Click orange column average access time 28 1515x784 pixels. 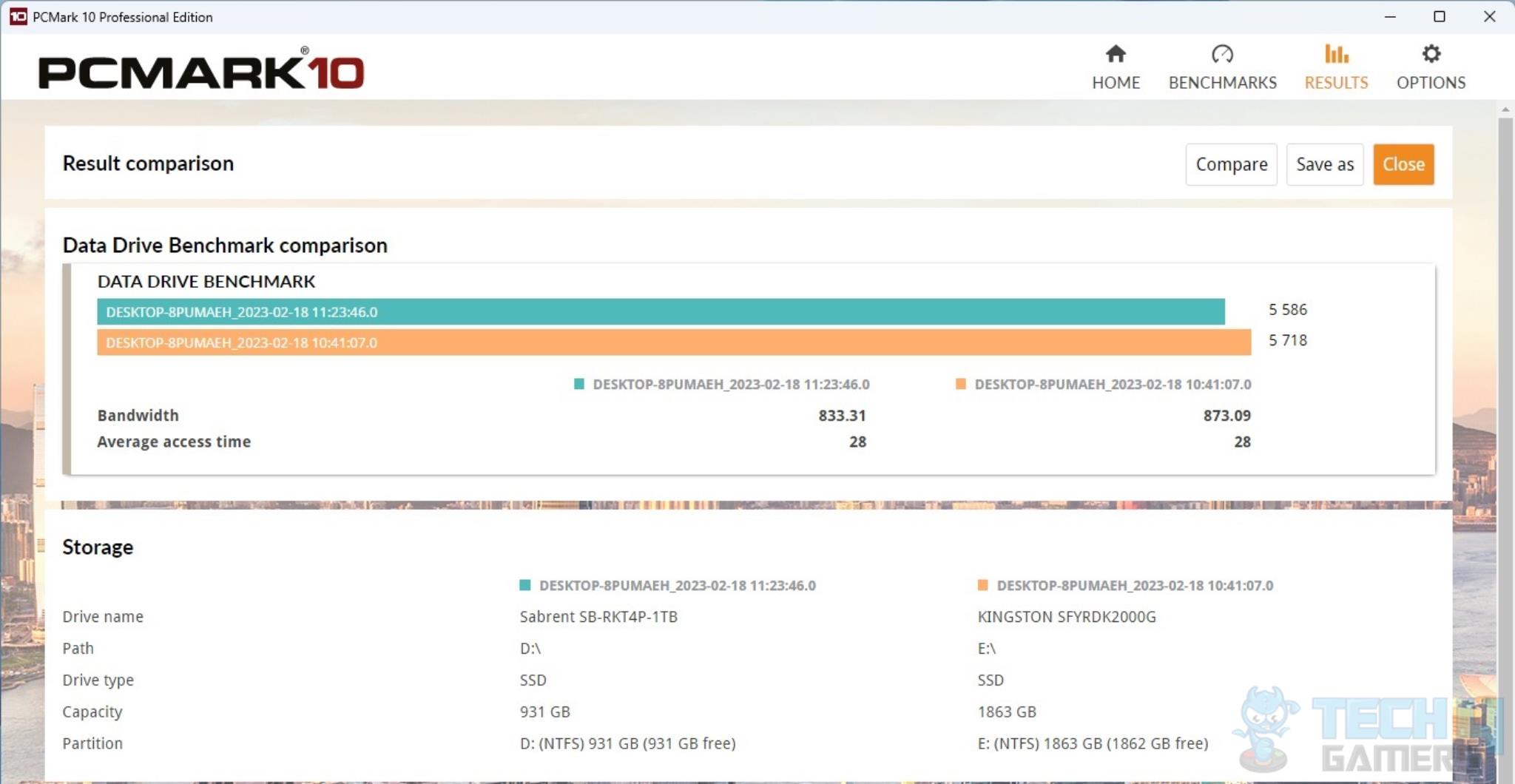[1242, 442]
